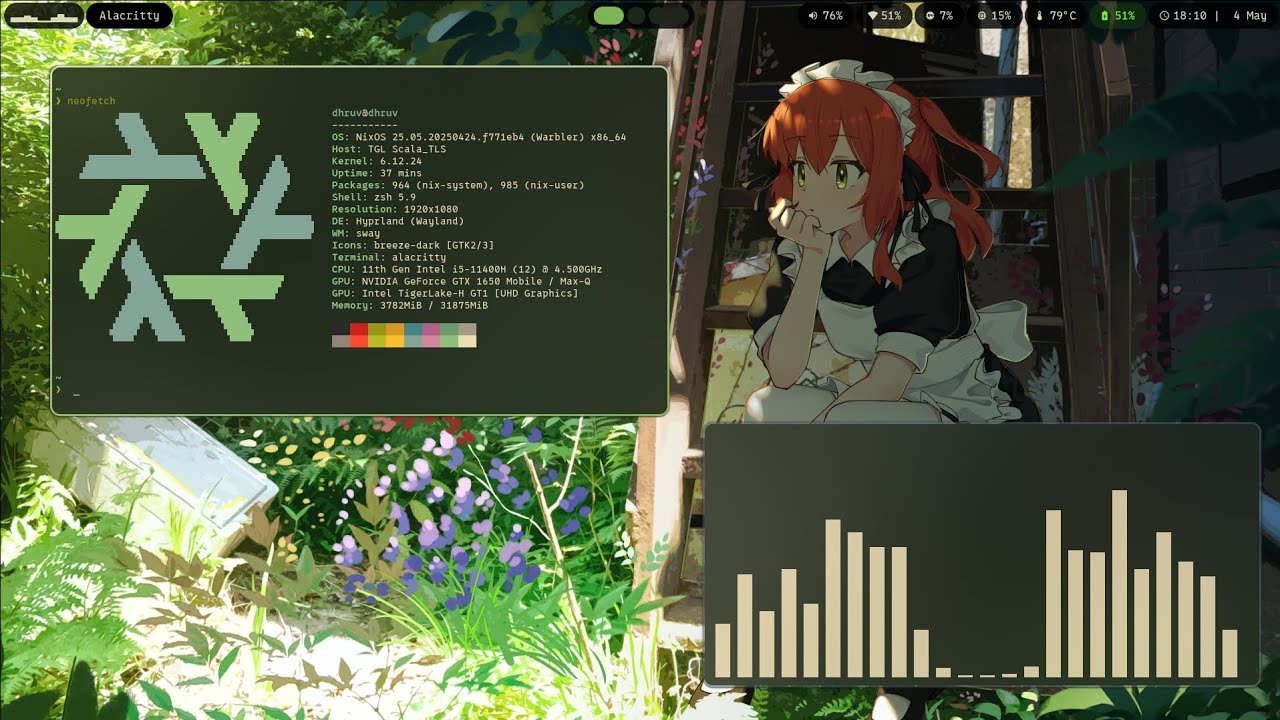Click the memory usage 15% module

pyautogui.click(x=994, y=16)
